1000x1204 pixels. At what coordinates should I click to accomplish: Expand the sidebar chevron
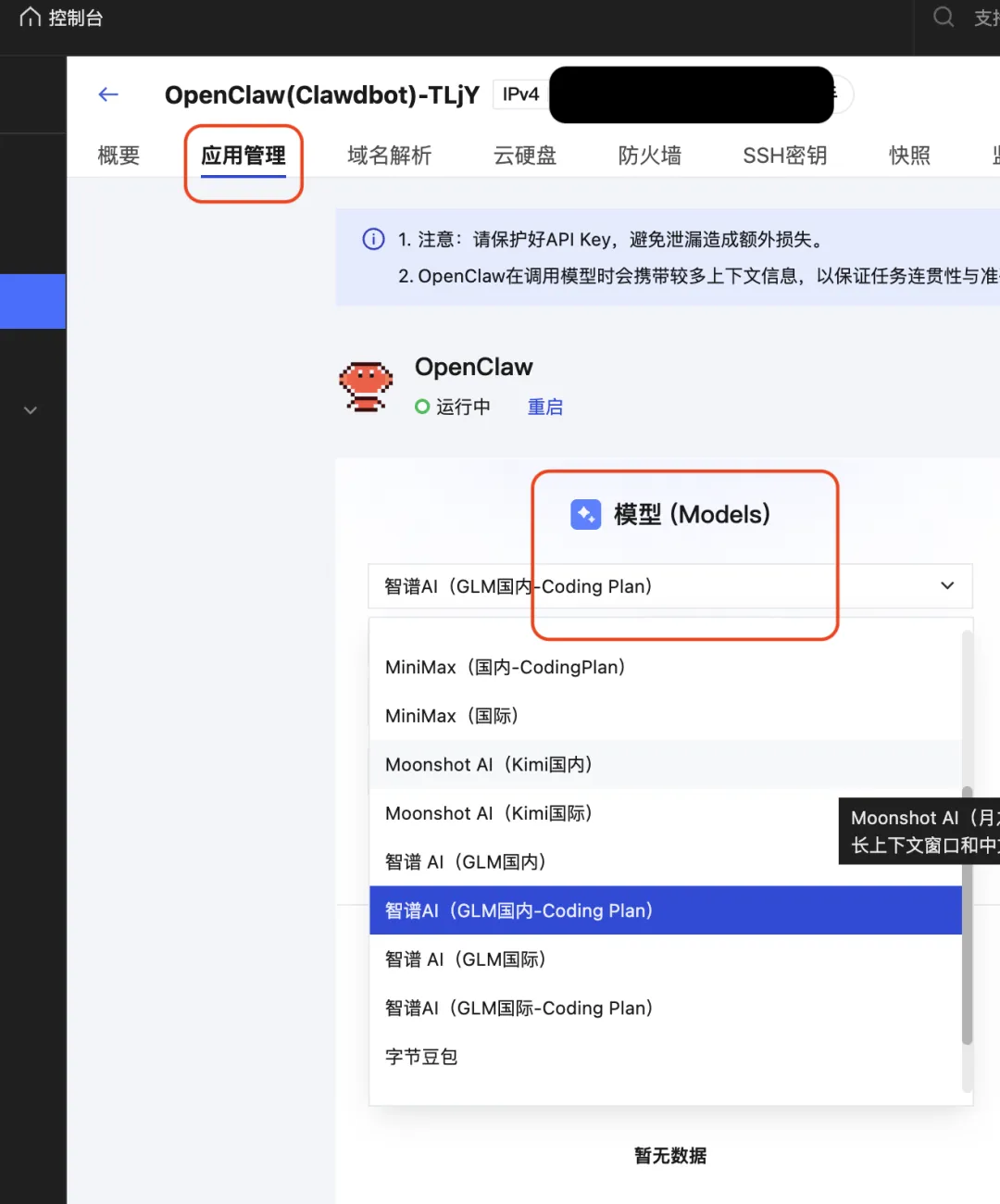point(31,409)
